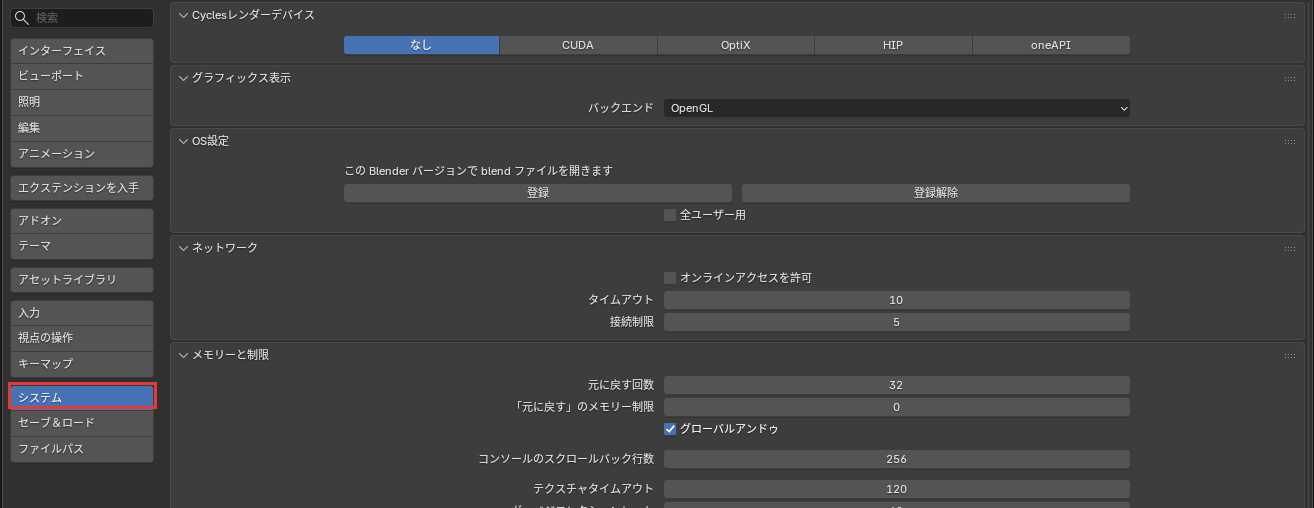This screenshot has height=508, width=1314.
Task: Click the grip dots on メモリーと制限 panel
Action: (1290, 356)
